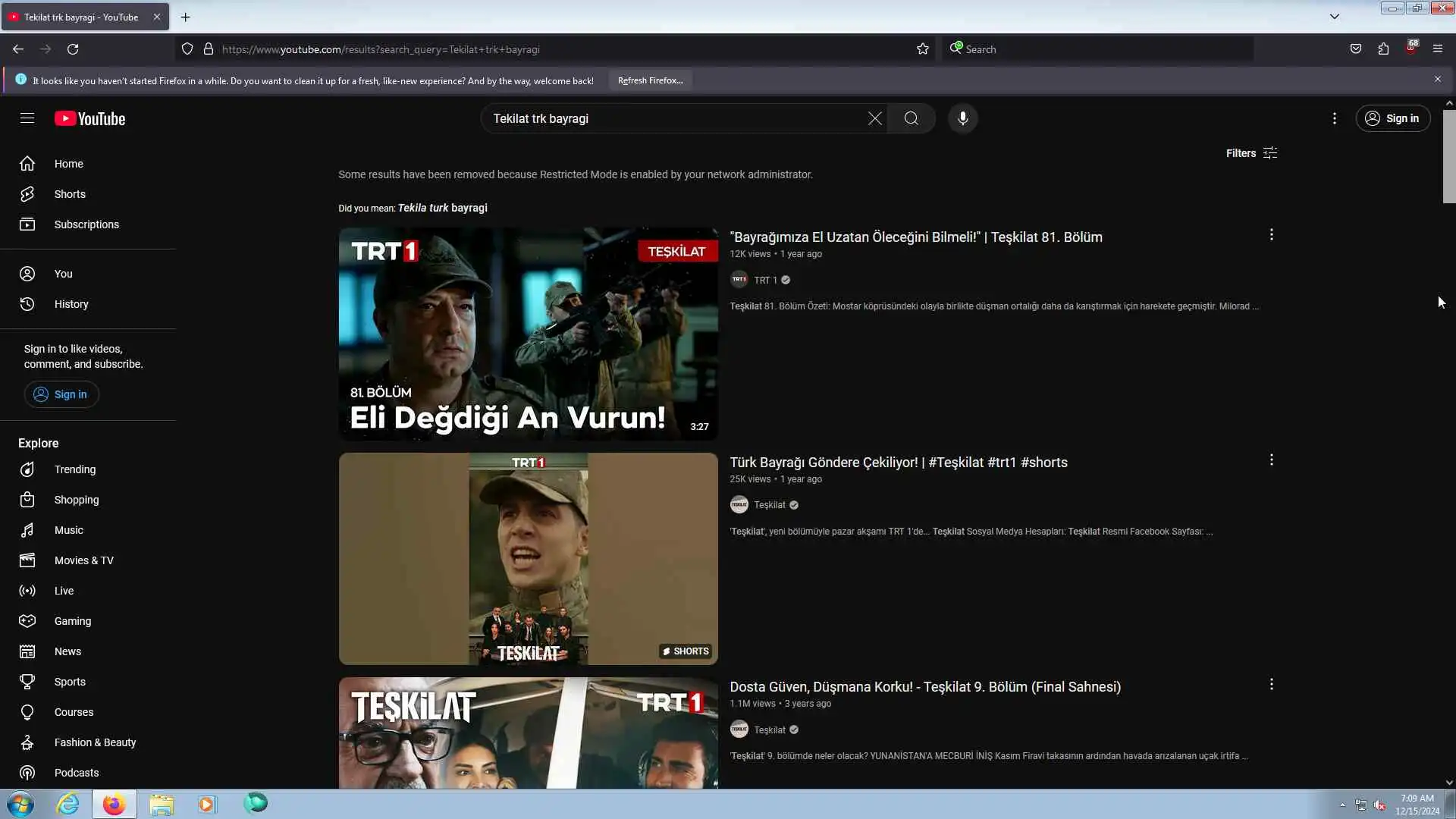The image size is (1456, 819).
Task: Open History in the sidebar
Action: 71,304
